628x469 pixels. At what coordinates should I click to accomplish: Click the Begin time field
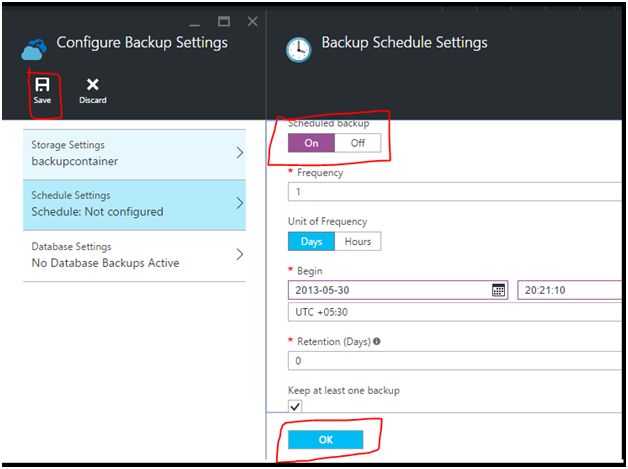click(x=570, y=290)
